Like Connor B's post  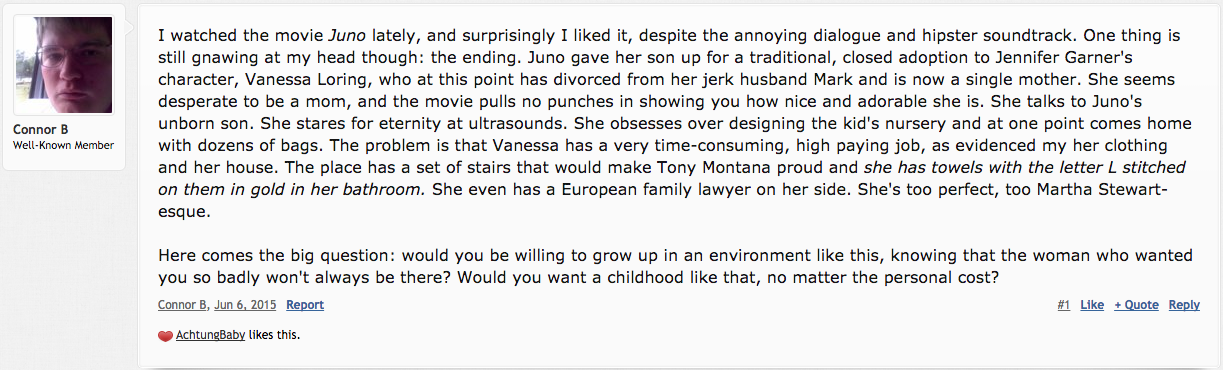click(1092, 305)
